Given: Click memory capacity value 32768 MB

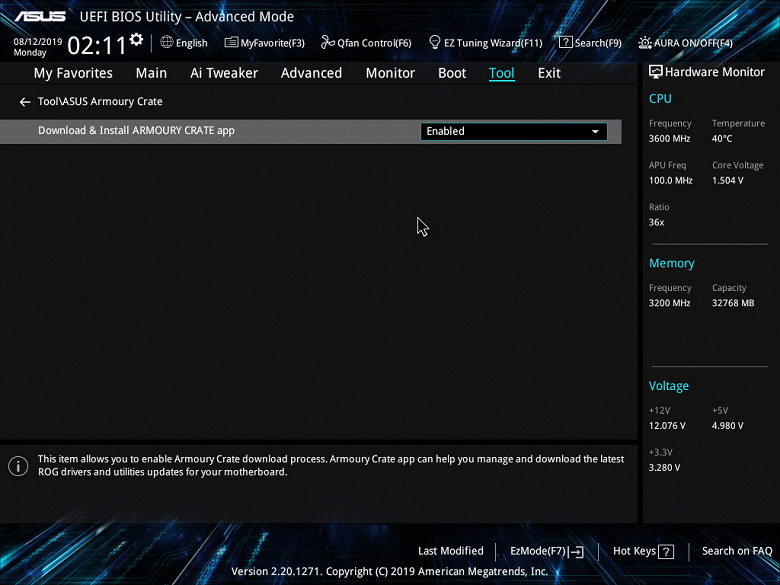Looking at the screenshot, I should (733, 303).
